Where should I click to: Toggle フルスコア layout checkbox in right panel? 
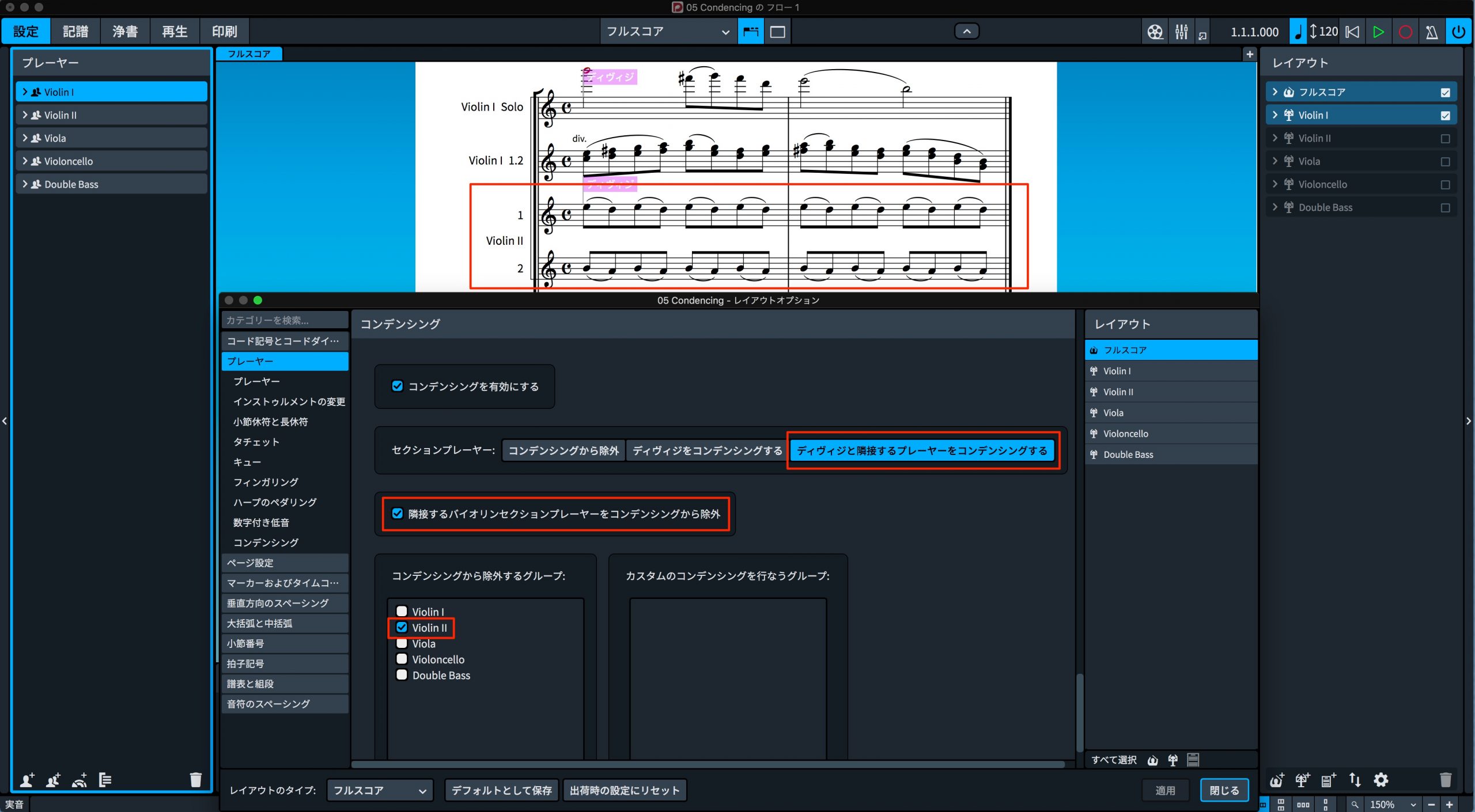point(1445,92)
